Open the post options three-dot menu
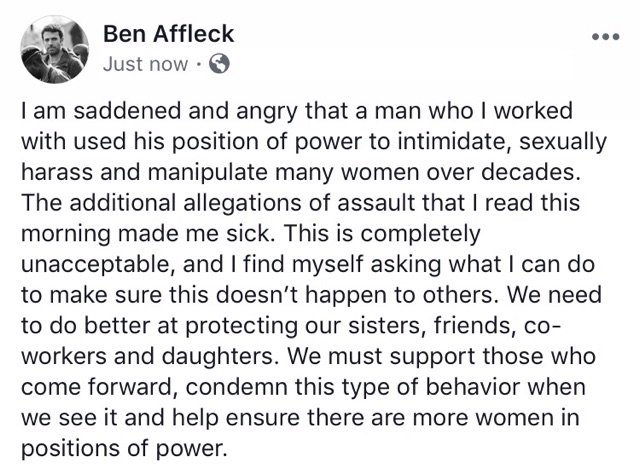 [606, 37]
